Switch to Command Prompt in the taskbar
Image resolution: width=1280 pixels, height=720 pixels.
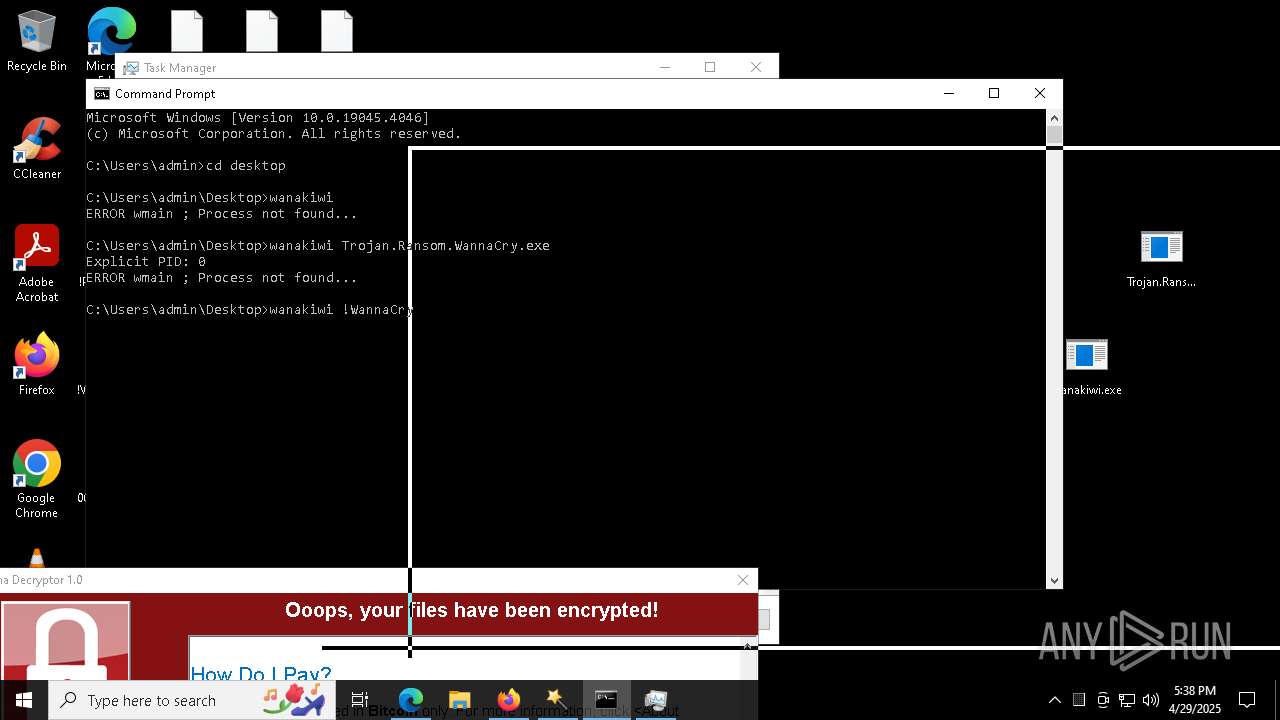606,700
